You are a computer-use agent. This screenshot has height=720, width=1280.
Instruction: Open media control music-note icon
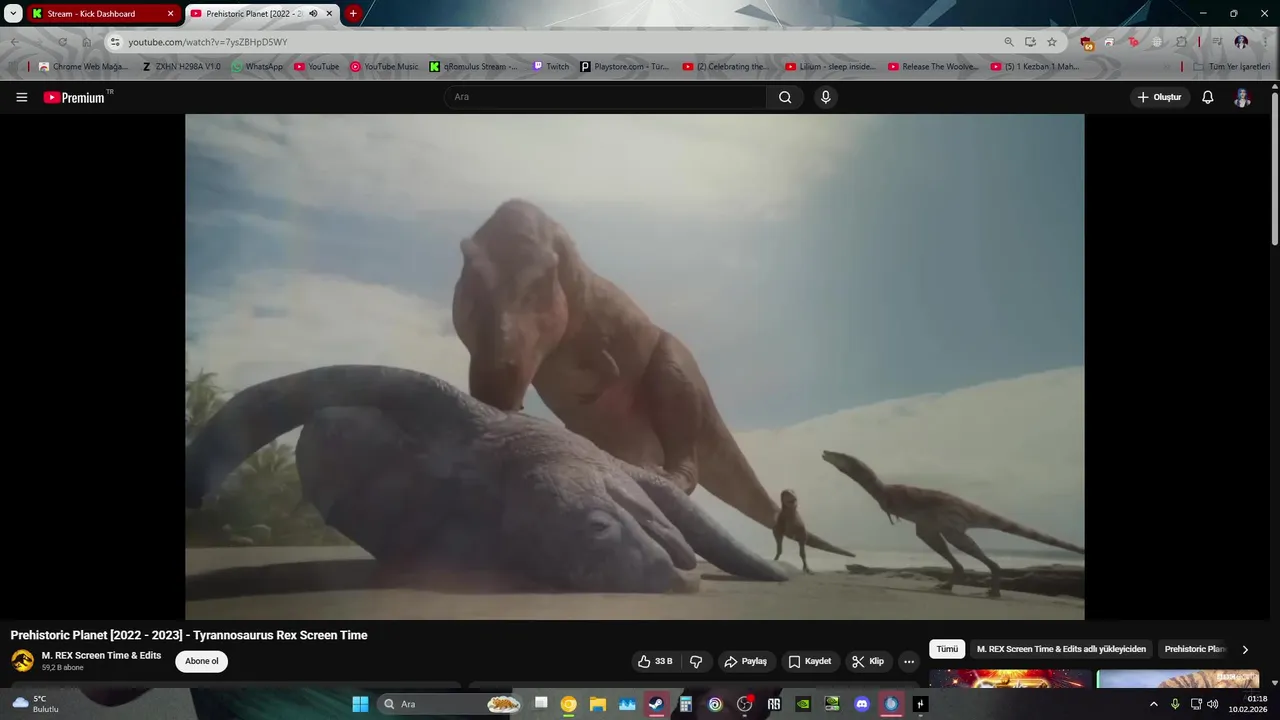(x=1217, y=42)
